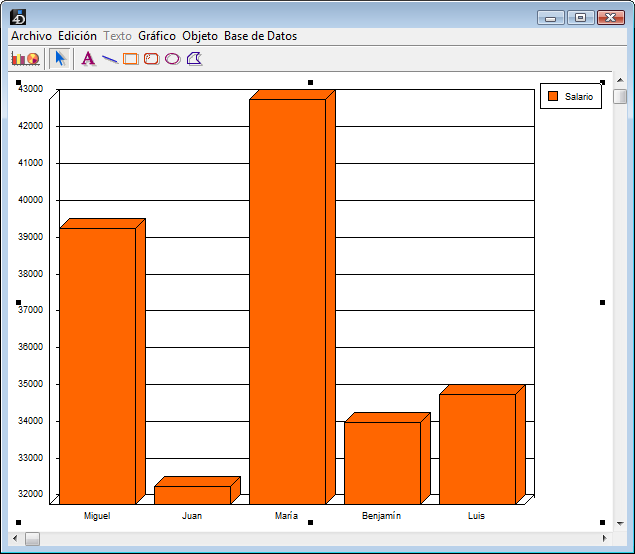Click the chart type icon in toolbar
The height and width of the screenshot is (554, 635).
(x=25, y=59)
